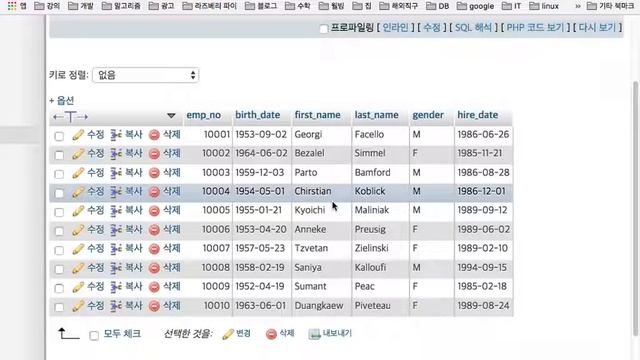The height and width of the screenshot is (360, 640).
Task: Click the first_name cell Kyoichi
Action: [x=310, y=210]
